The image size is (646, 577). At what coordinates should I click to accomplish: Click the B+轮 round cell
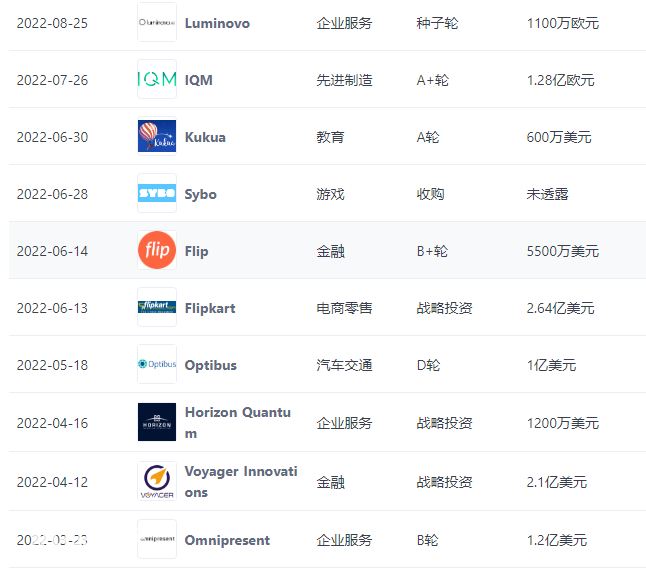point(432,251)
